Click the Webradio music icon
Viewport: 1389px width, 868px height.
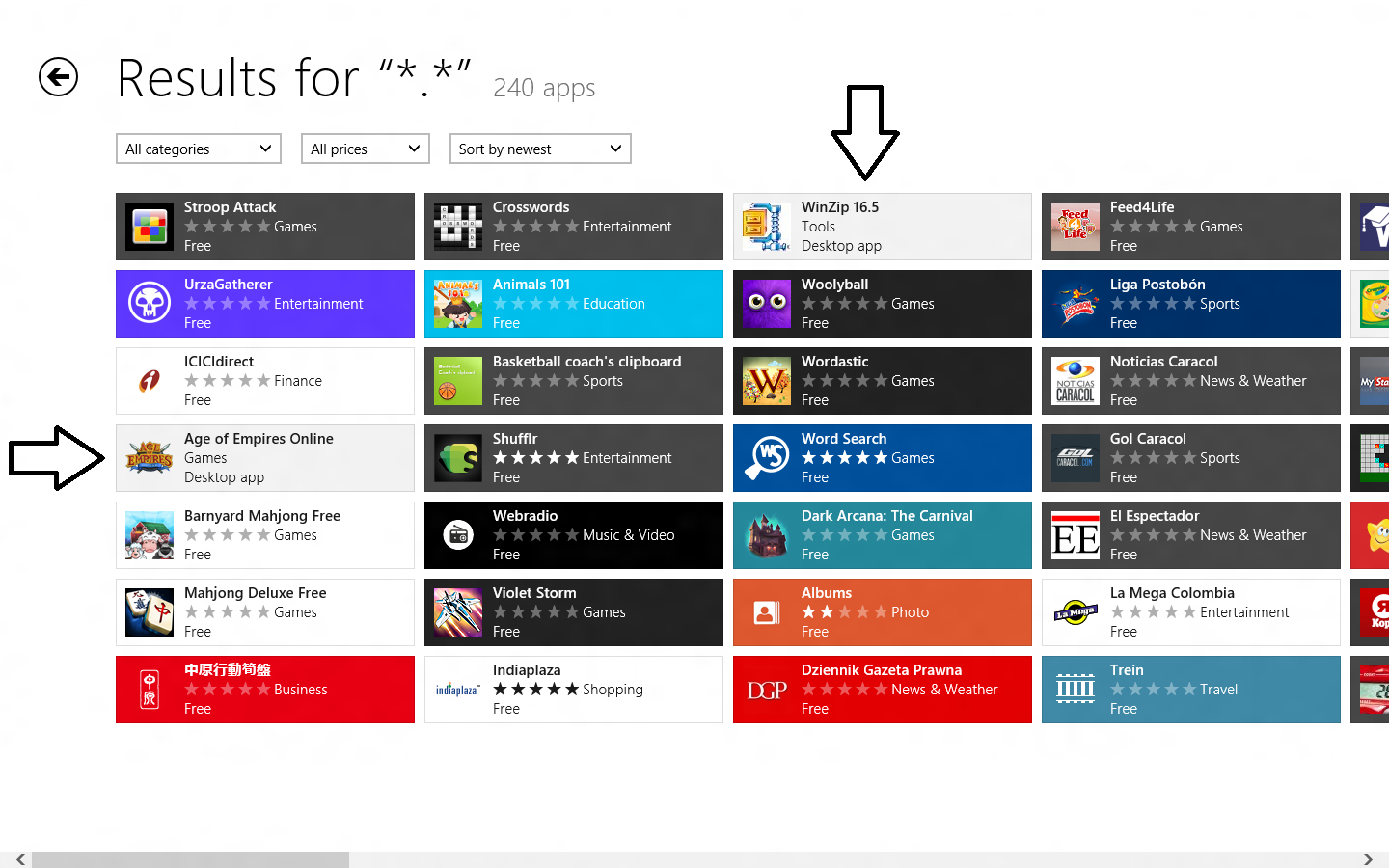pyautogui.click(x=457, y=534)
